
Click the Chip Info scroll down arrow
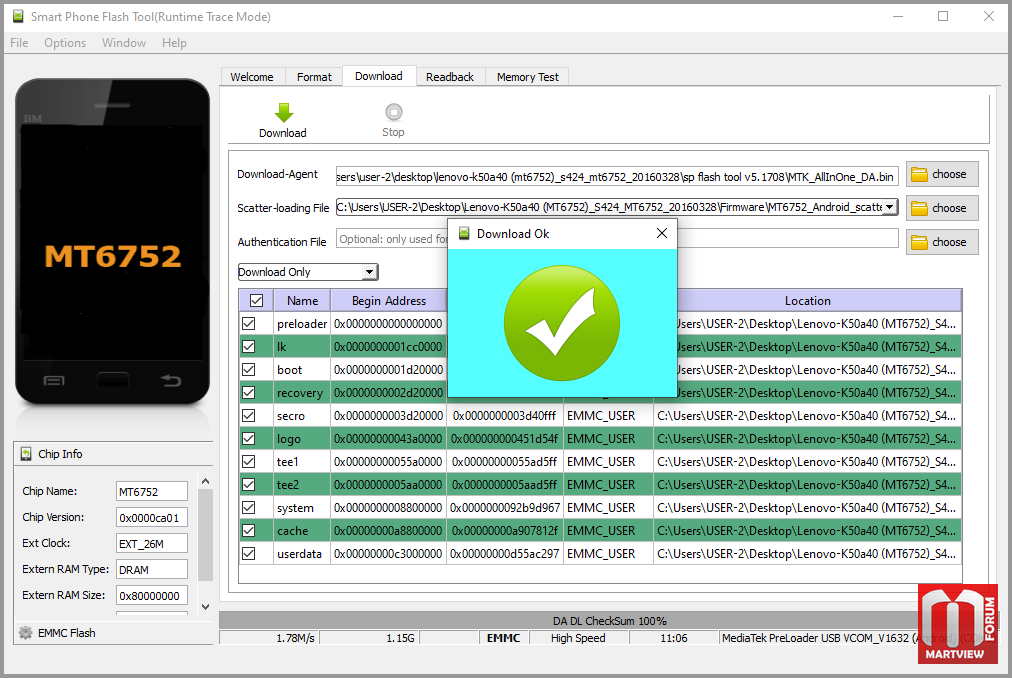(205, 607)
